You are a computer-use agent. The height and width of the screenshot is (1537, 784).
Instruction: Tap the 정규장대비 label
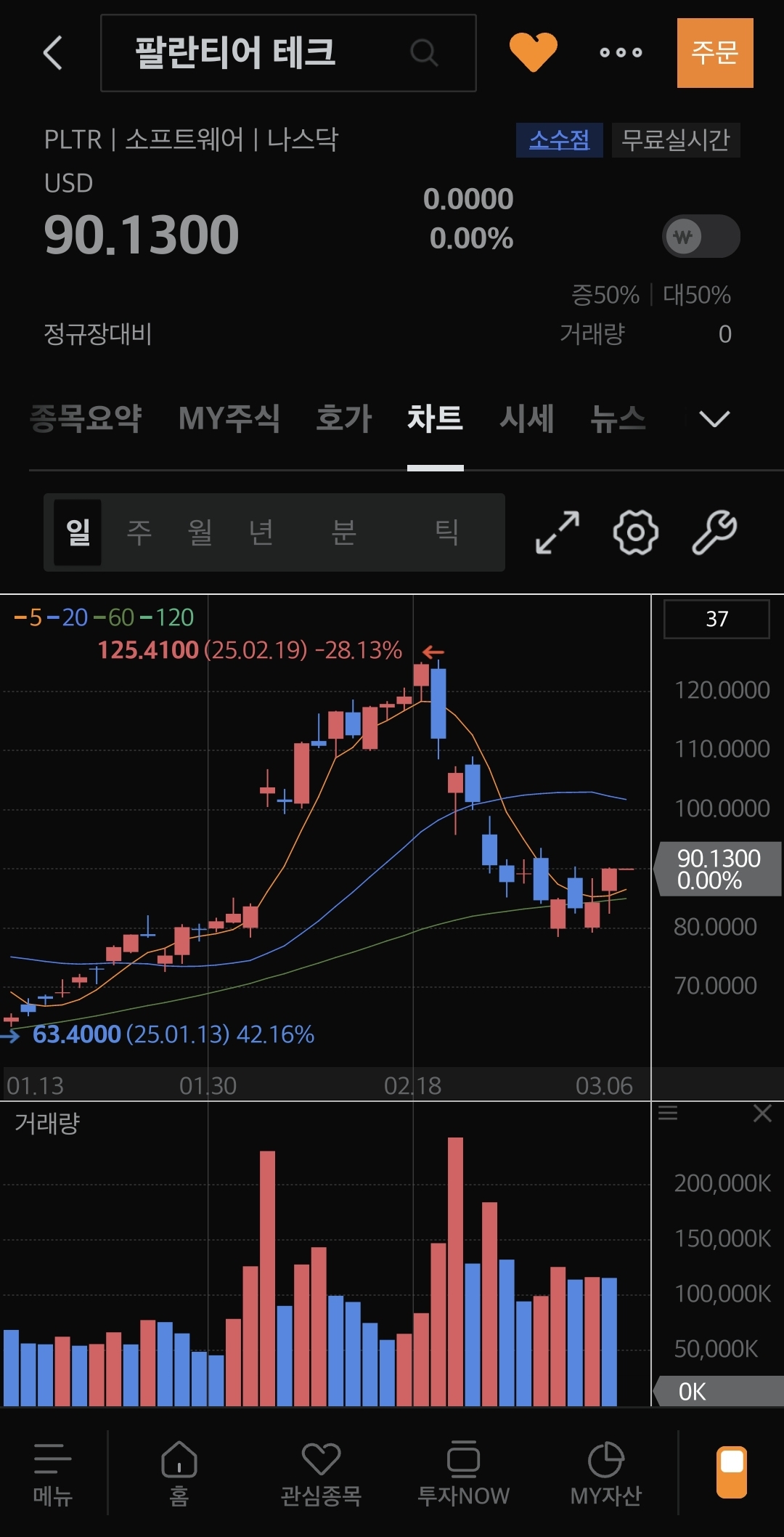click(x=97, y=334)
